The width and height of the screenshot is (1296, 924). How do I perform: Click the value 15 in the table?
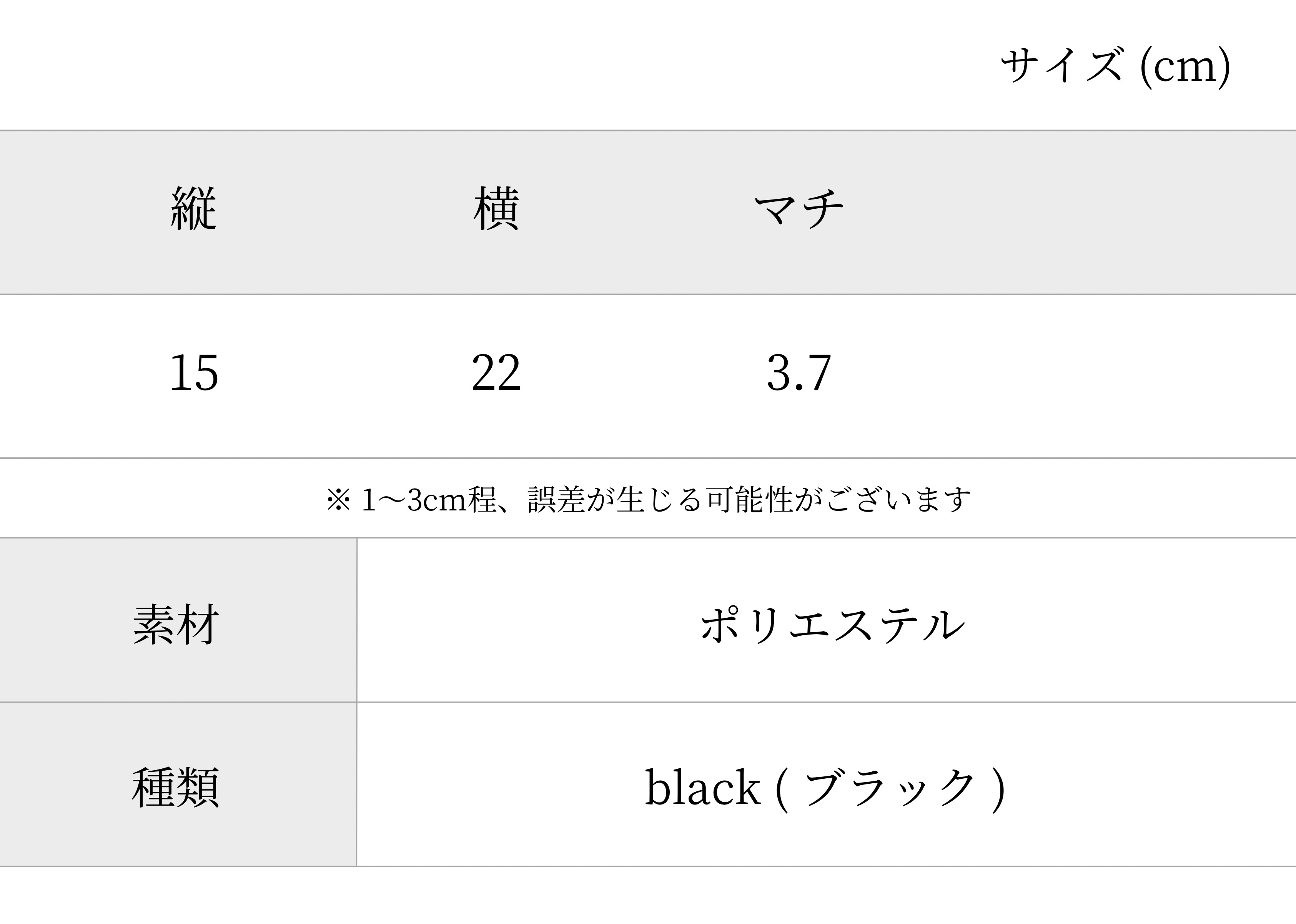(x=194, y=373)
